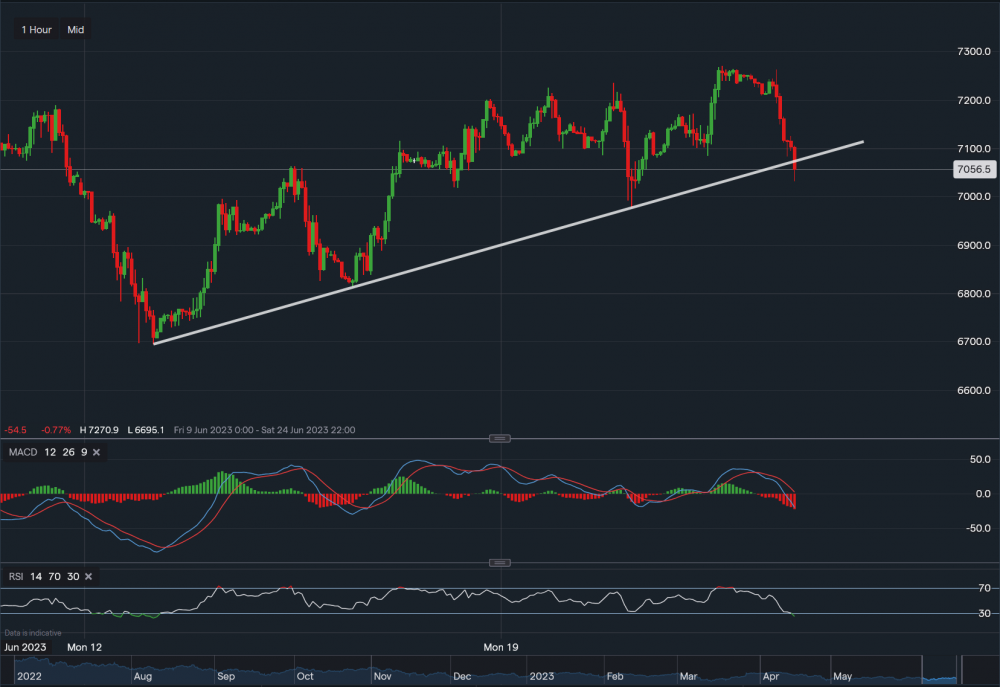Click the current price label 7056.5
The width and height of the screenshot is (1000, 687).
[973, 170]
